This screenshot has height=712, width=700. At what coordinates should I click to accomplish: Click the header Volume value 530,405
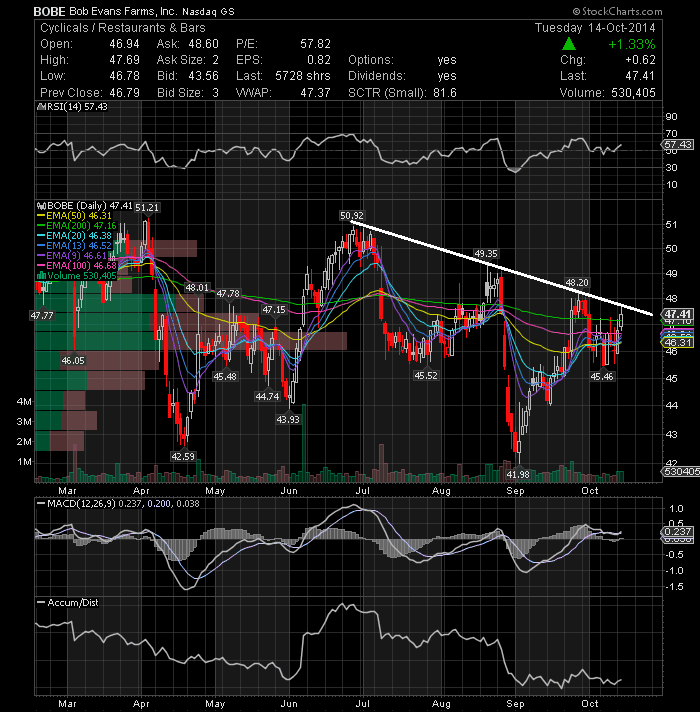tap(633, 93)
